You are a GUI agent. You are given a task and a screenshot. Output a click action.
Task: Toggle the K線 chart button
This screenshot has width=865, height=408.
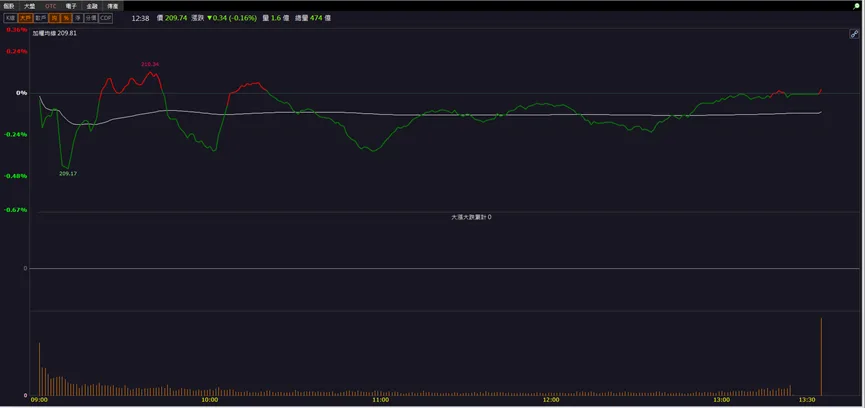10,18
